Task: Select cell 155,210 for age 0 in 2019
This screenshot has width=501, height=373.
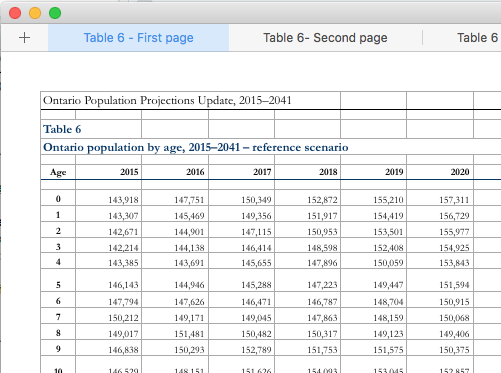Action: (x=373, y=198)
